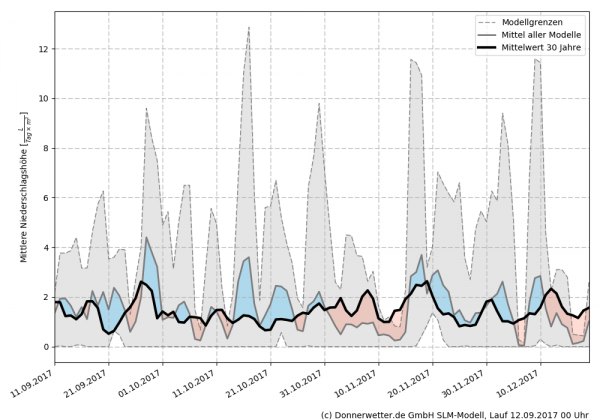Viewport: 600px width, 420px height.
Task: Click the 0 value on the y-axis
Action: (44, 347)
